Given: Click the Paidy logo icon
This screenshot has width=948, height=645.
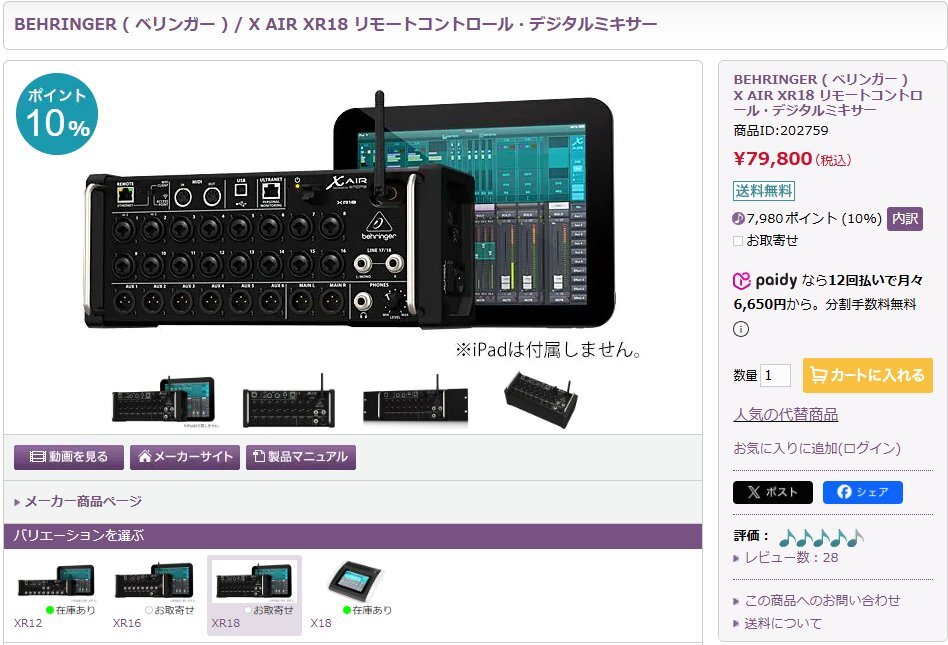Looking at the screenshot, I should click(x=741, y=281).
